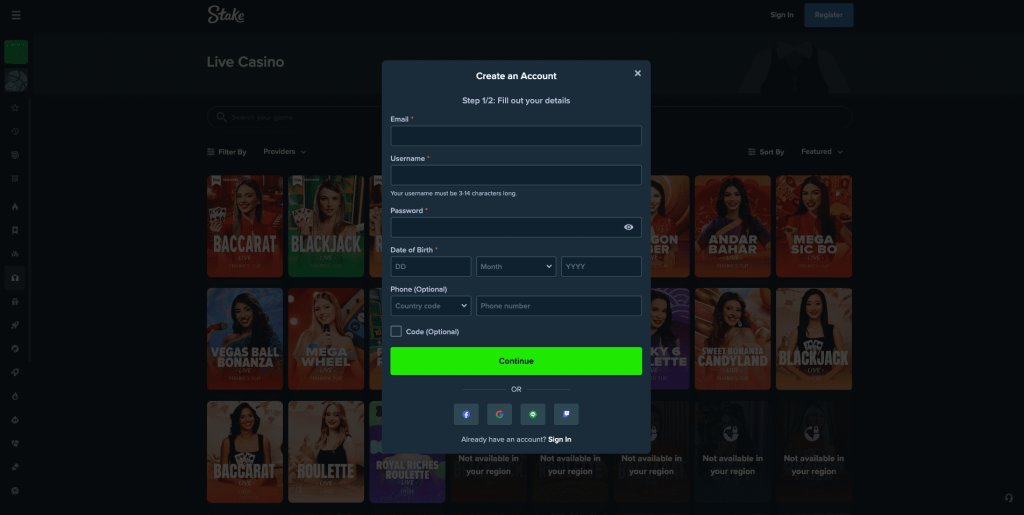Click the Register button in header
1024x515 pixels.
(x=829, y=15)
